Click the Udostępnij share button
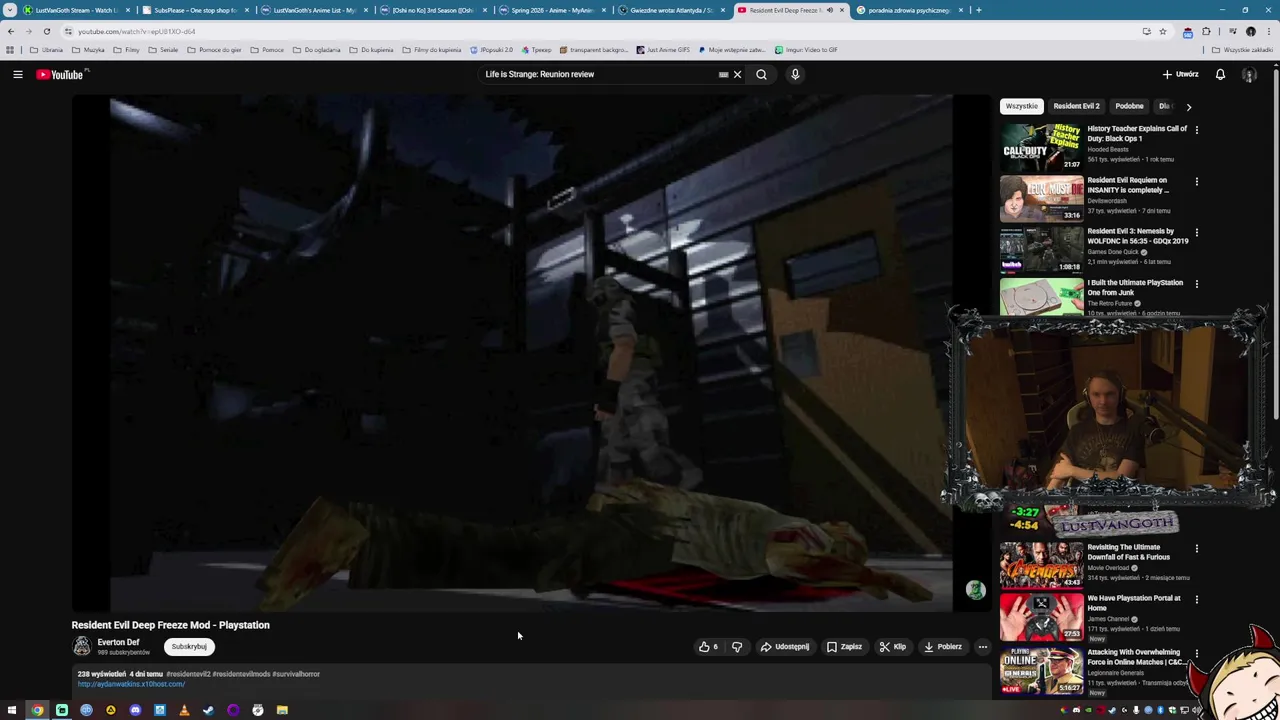The image size is (1280, 720). (785, 647)
